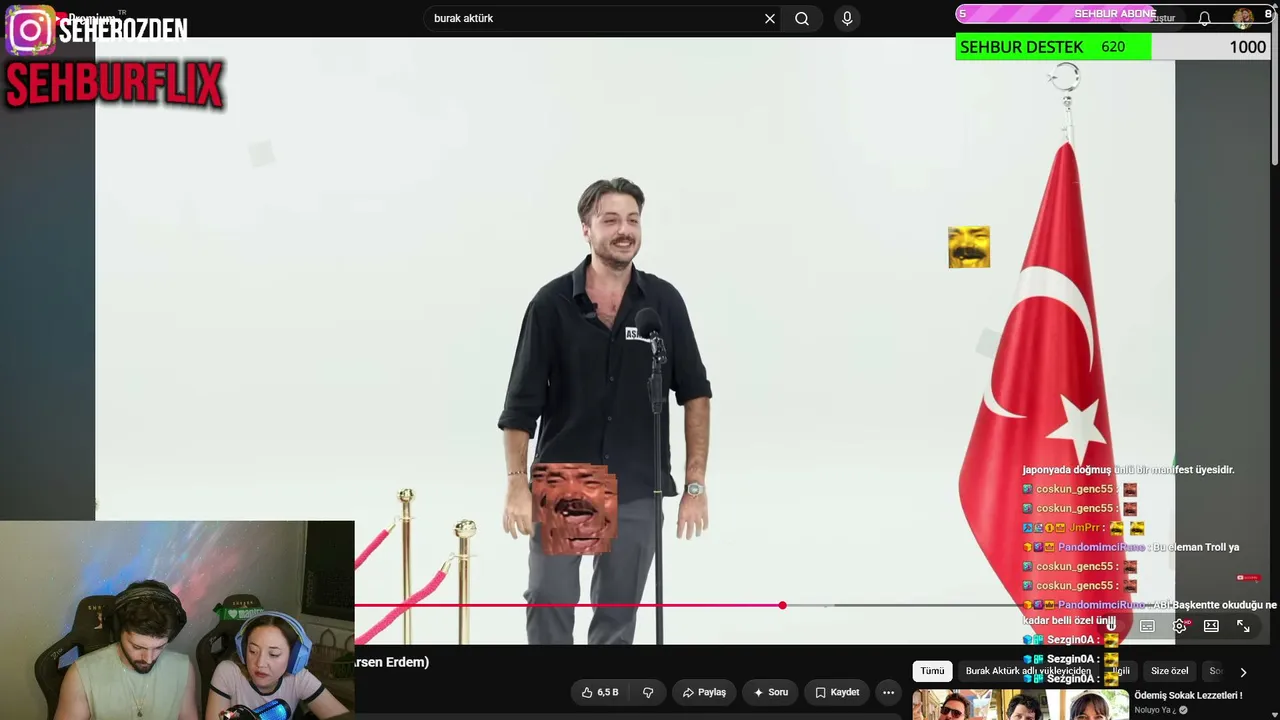This screenshot has width=1280, height=720.
Task: Open the Ödemiş Sokak Lezzetleri video thumbnail
Action: pyautogui.click(x=1020, y=705)
